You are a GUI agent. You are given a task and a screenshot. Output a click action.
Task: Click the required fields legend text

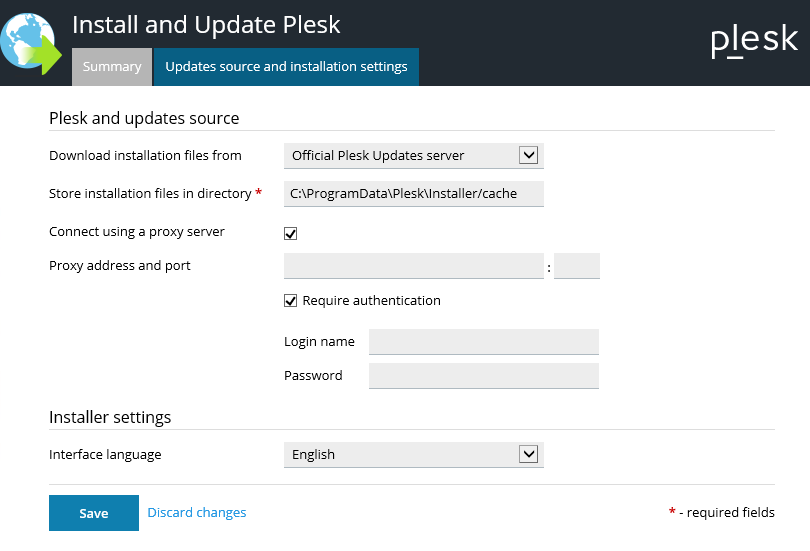click(x=727, y=513)
